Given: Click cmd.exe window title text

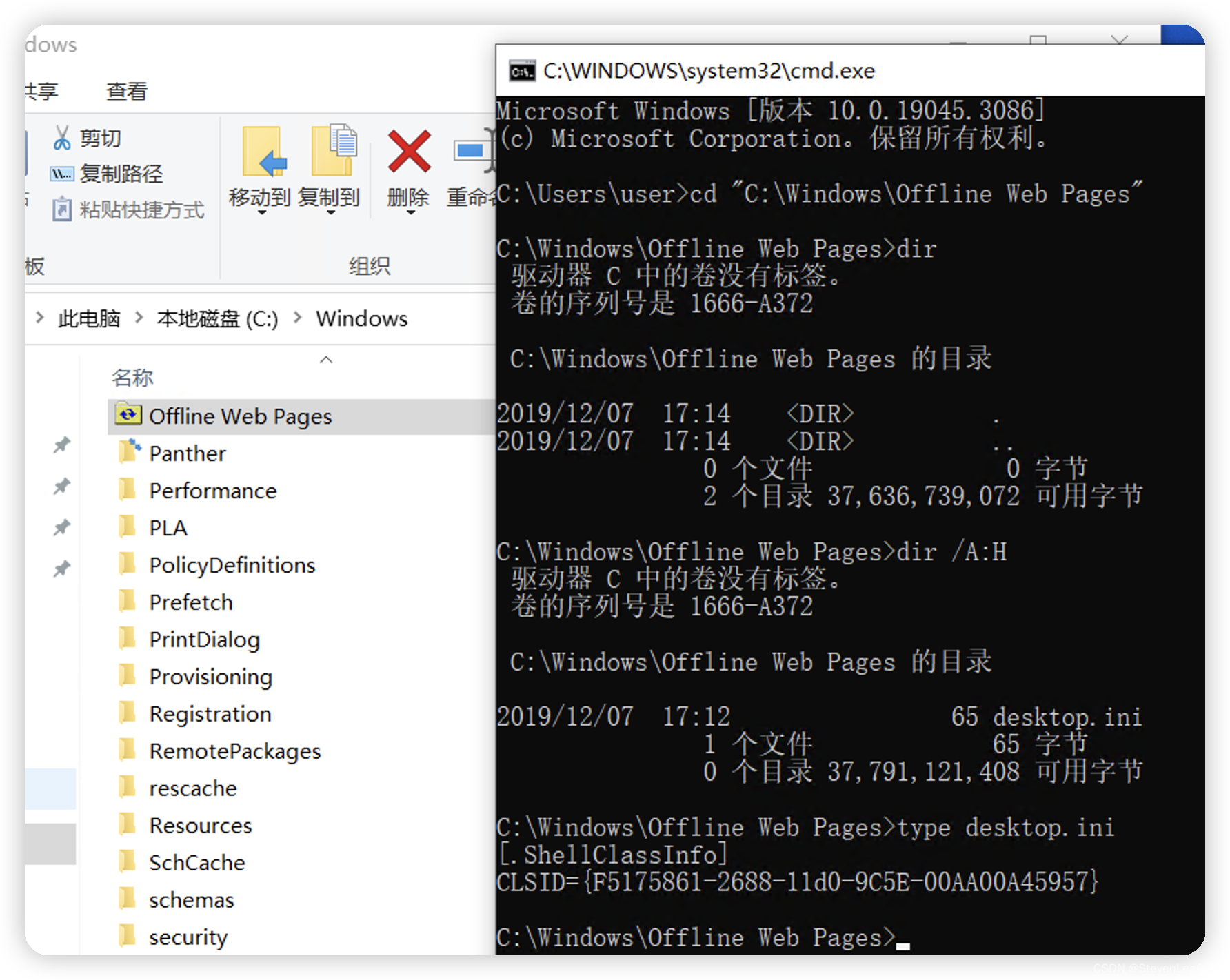Looking at the screenshot, I should 709,71.
